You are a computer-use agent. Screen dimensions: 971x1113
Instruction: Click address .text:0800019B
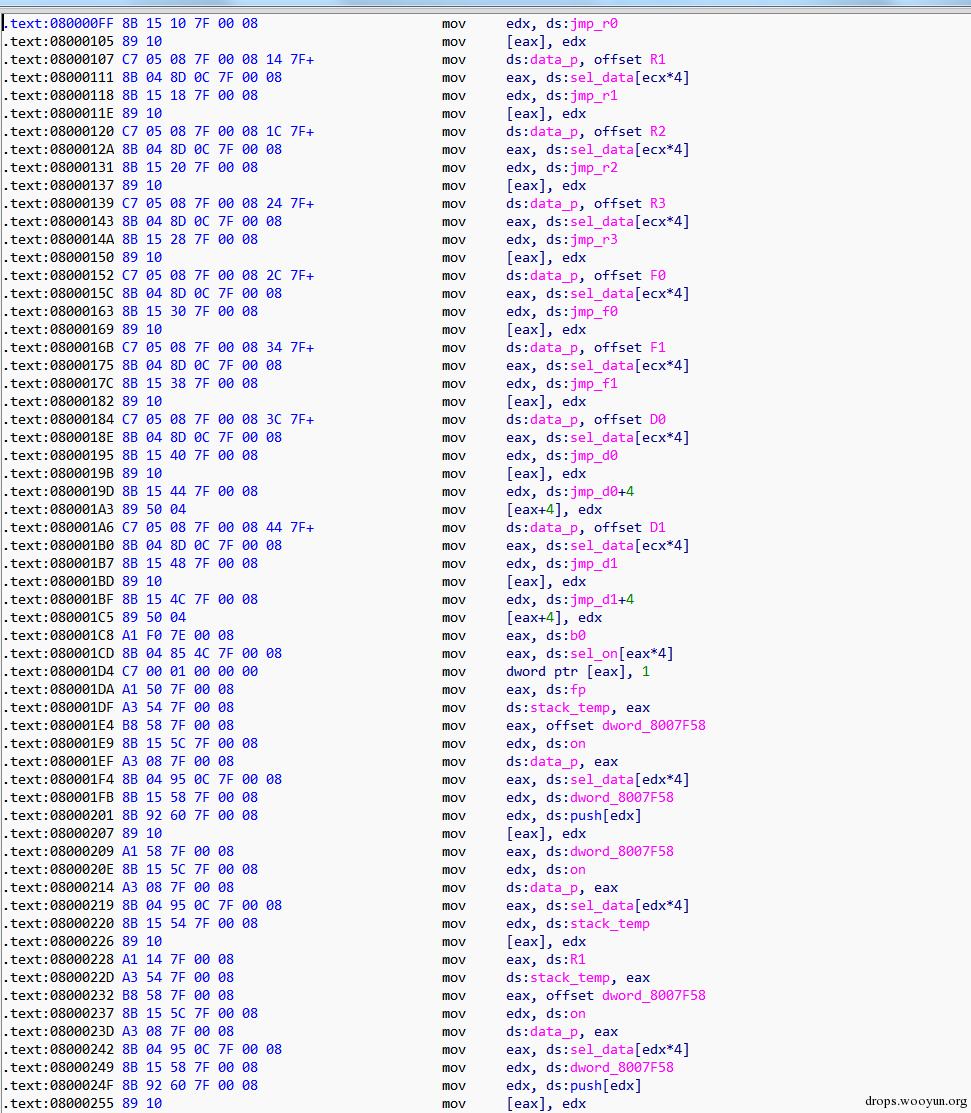coord(58,474)
